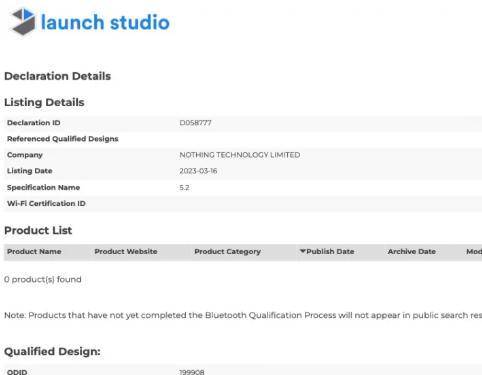Click the launch studio logo icon

23,22
